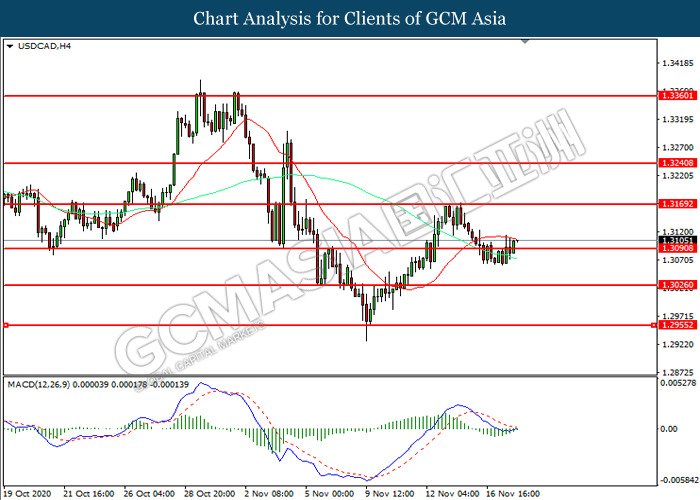
Task: Select the current price 1.31051 label
Action: click(677, 241)
